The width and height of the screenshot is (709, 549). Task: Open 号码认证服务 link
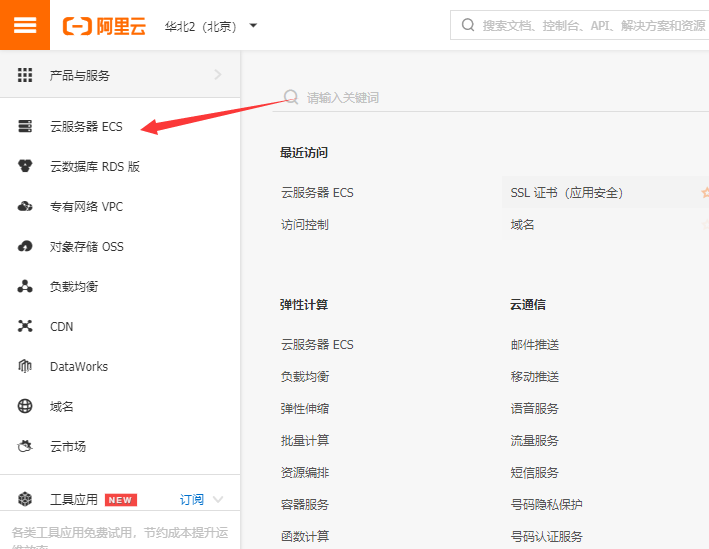546,536
